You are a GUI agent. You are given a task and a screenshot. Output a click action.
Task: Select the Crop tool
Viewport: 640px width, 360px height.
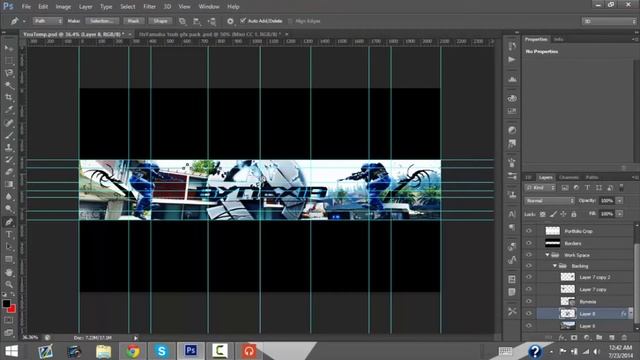tap(9, 98)
